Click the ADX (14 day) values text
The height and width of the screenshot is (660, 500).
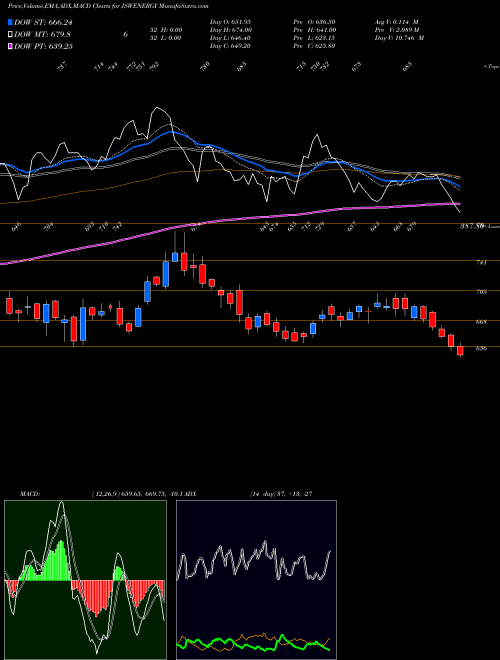pos(281,494)
